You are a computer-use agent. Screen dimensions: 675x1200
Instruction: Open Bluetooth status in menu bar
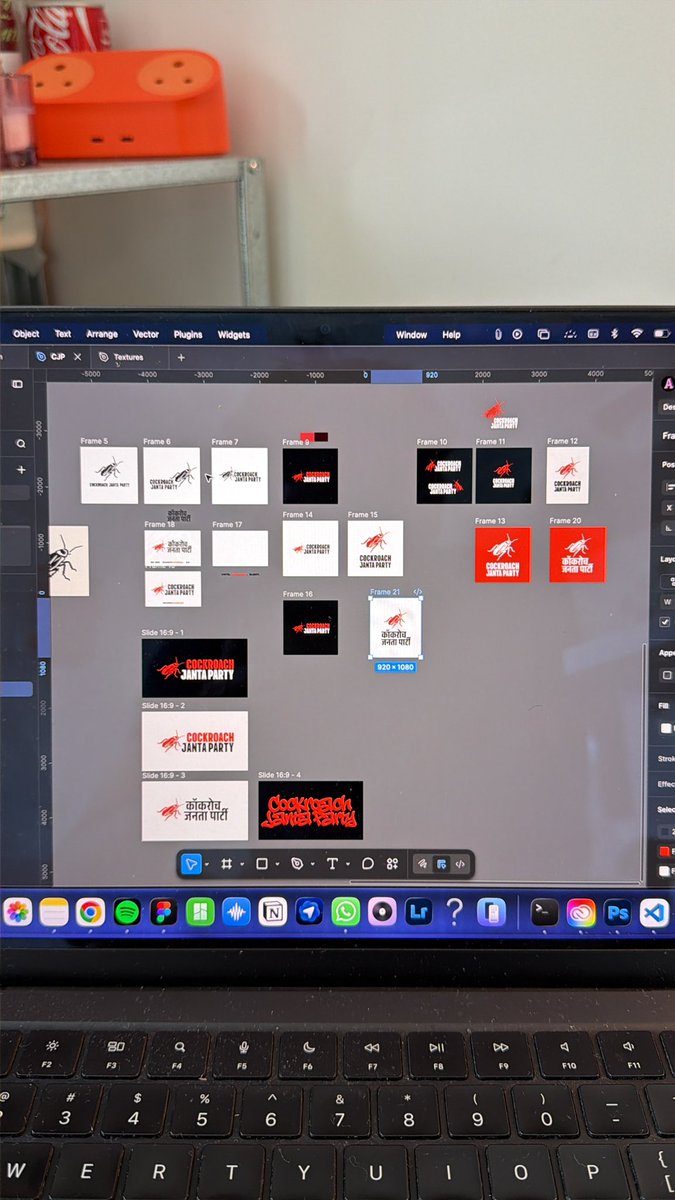615,334
